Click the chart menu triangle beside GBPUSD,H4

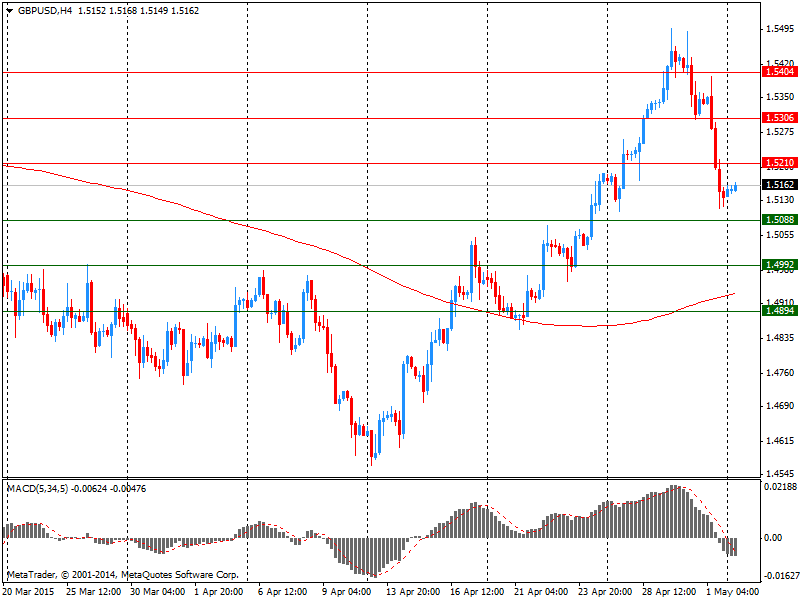10,11
